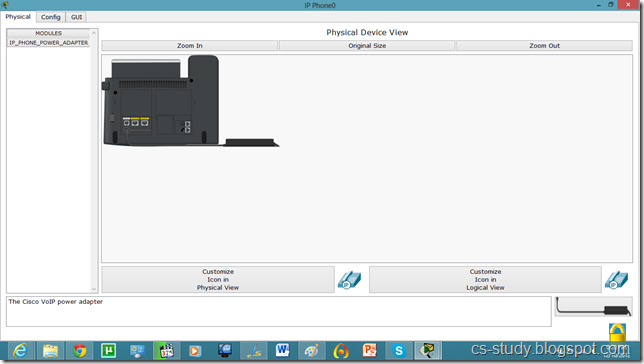Open Internet Explorer from the taskbar

pyautogui.click(x=20, y=351)
